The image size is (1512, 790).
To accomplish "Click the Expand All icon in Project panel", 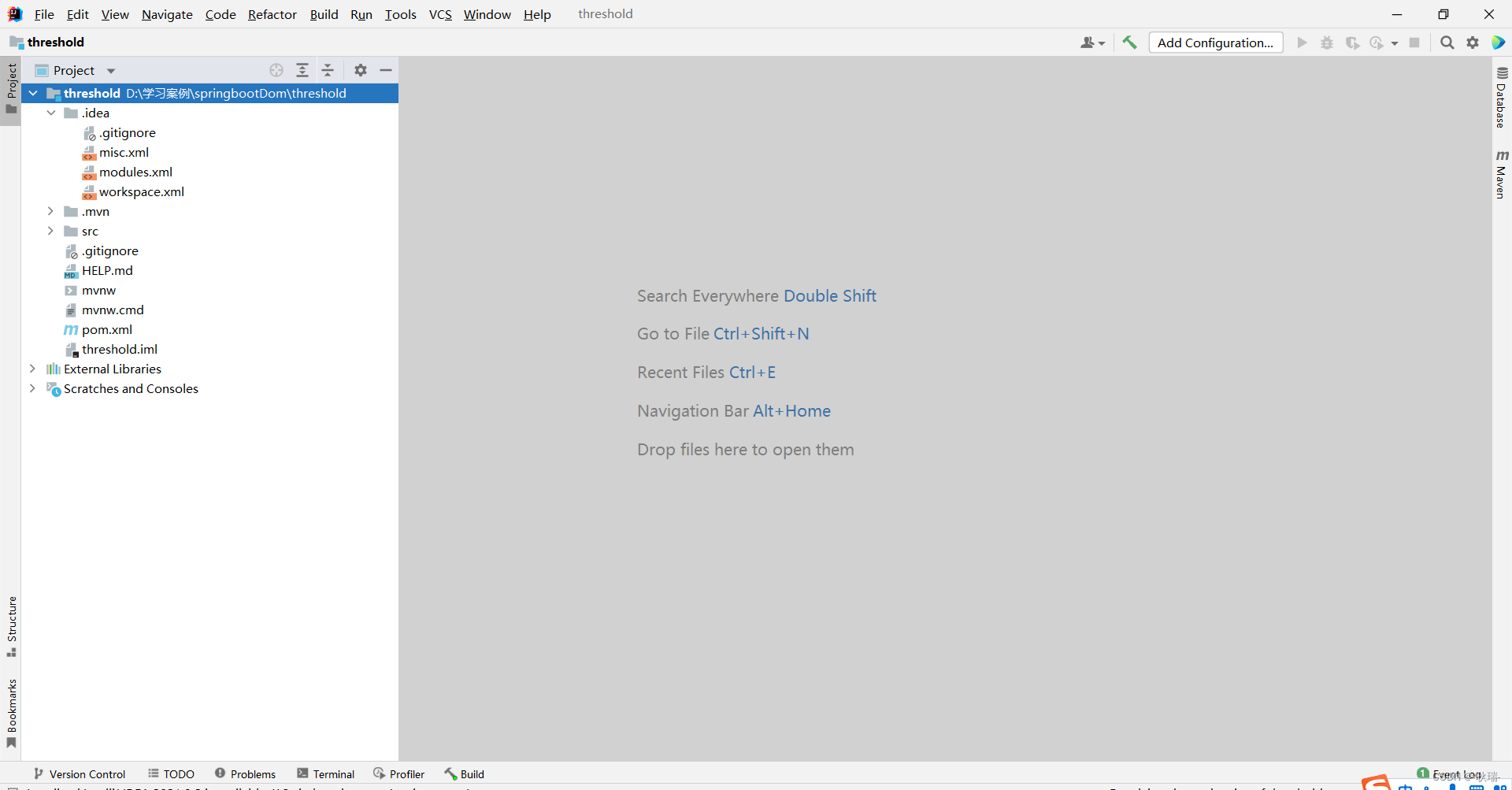I will coord(302,70).
